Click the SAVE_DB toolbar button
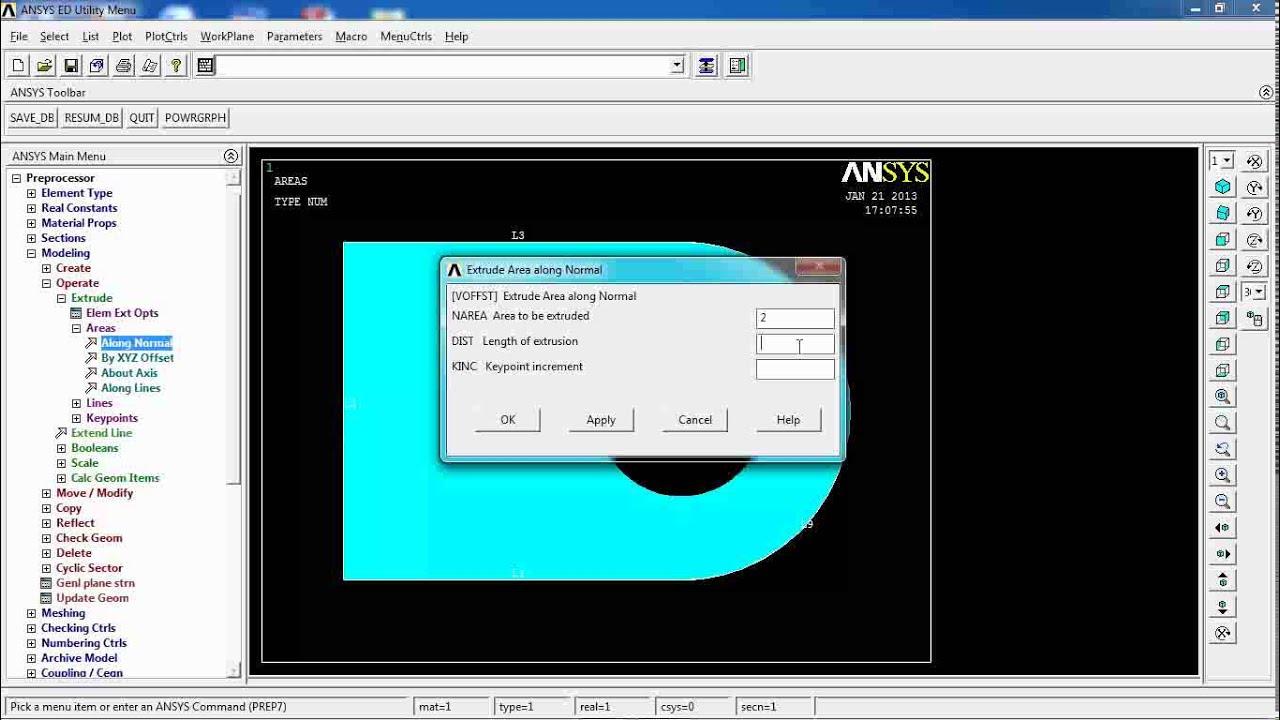This screenshot has width=1280, height=720. (32, 118)
